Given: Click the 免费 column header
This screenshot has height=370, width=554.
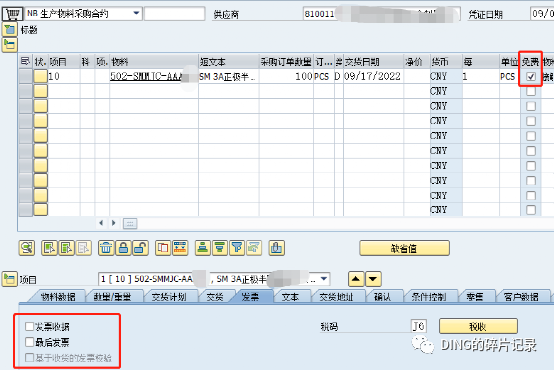Looking at the screenshot, I should [x=531, y=62].
